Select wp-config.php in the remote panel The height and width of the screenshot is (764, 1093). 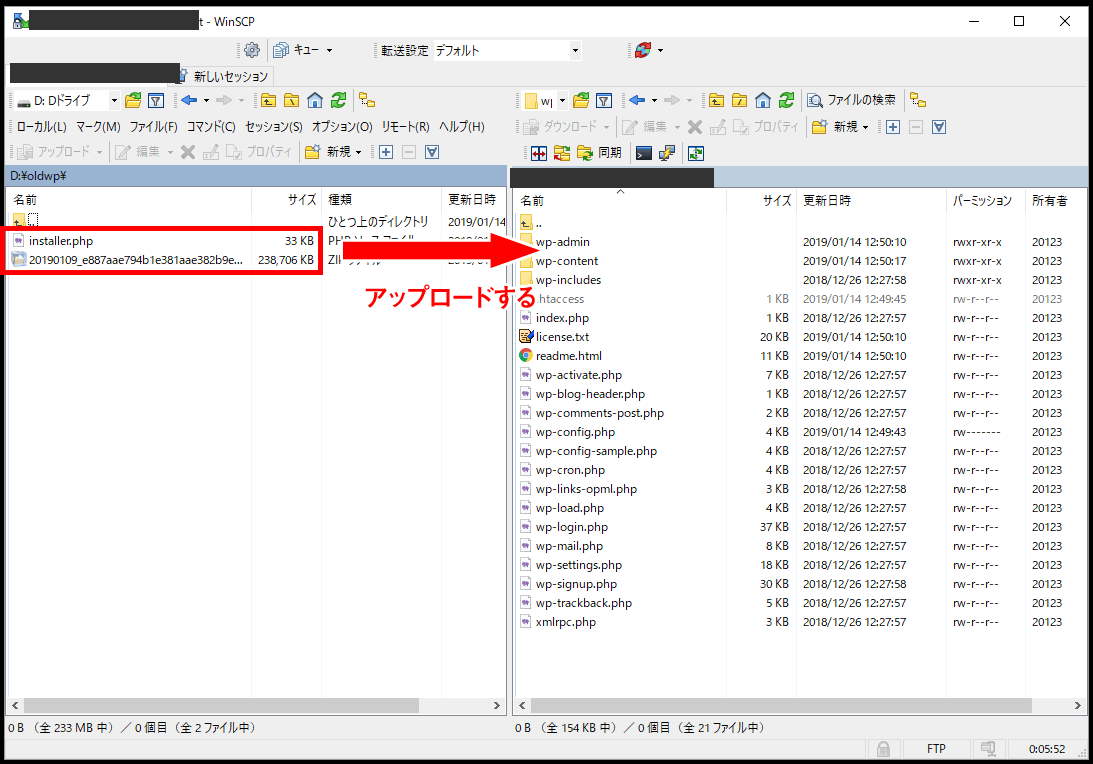click(575, 432)
